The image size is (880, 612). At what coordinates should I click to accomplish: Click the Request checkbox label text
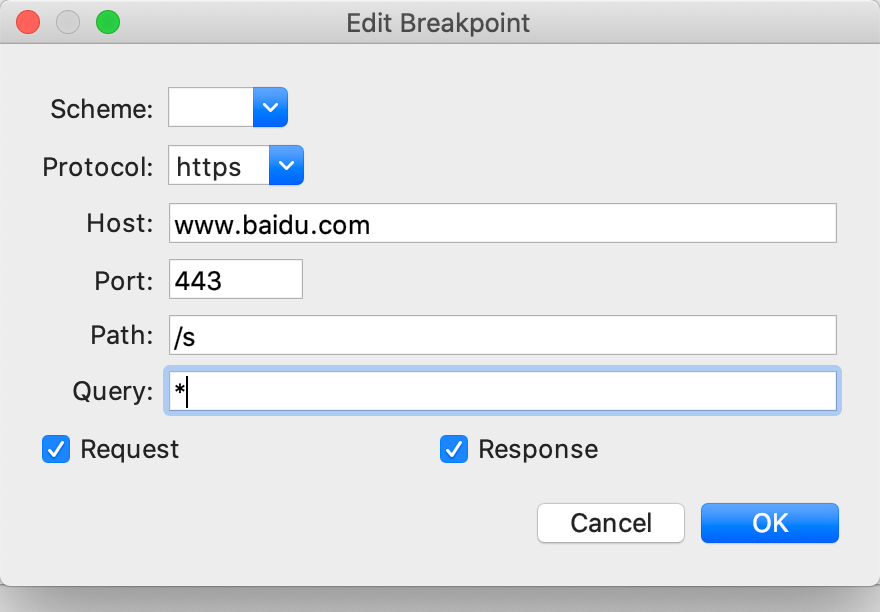pos(130,450)
